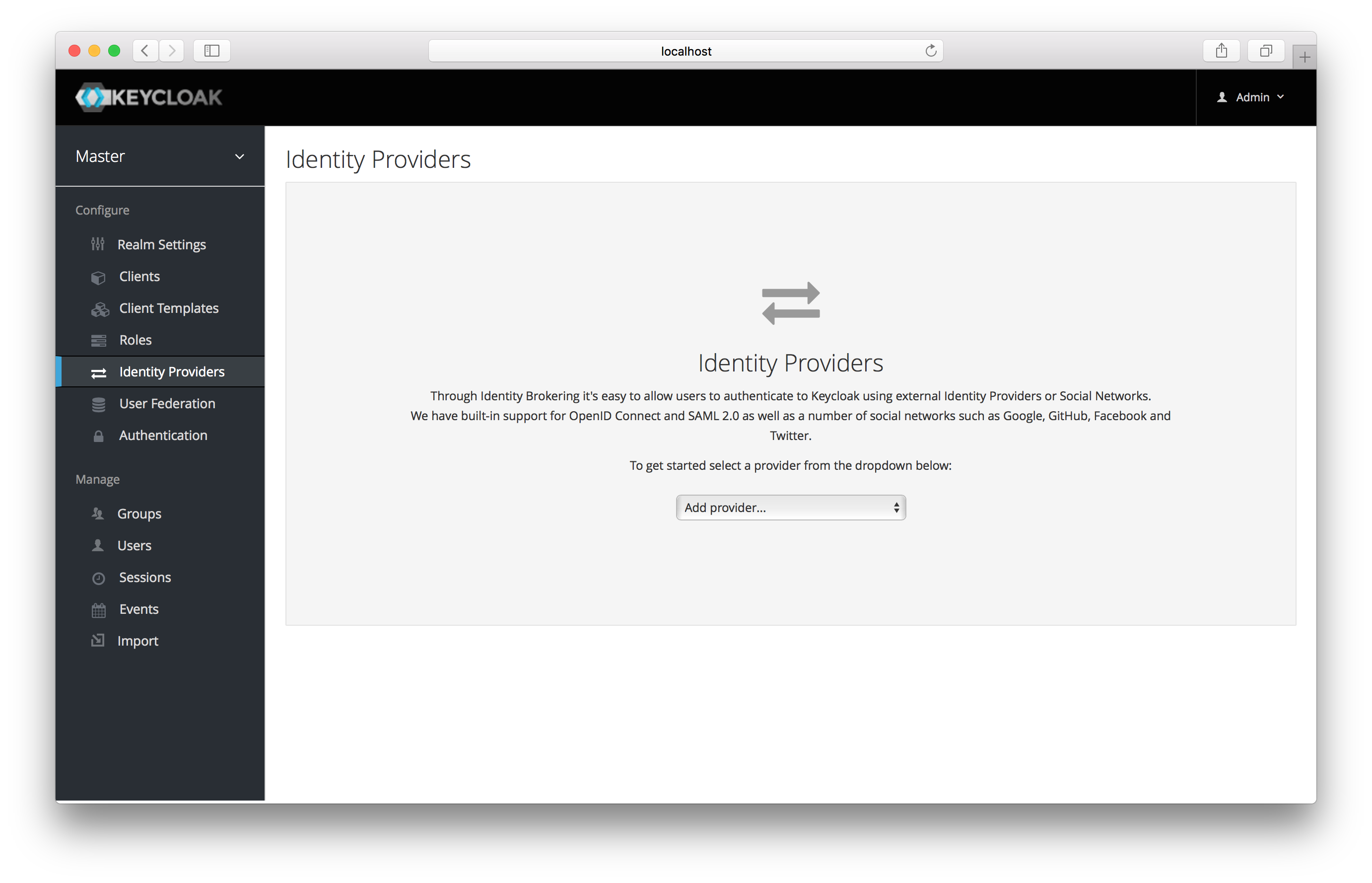The height and width of the screenshot is (883, 1372).
Task: Click the Authentication lock icon
Action: (98, 435)
